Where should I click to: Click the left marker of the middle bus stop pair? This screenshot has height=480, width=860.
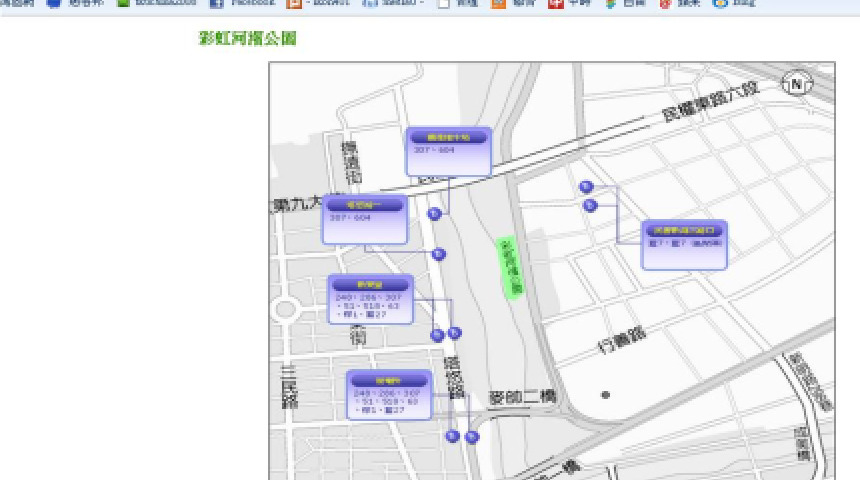(437, 335)
